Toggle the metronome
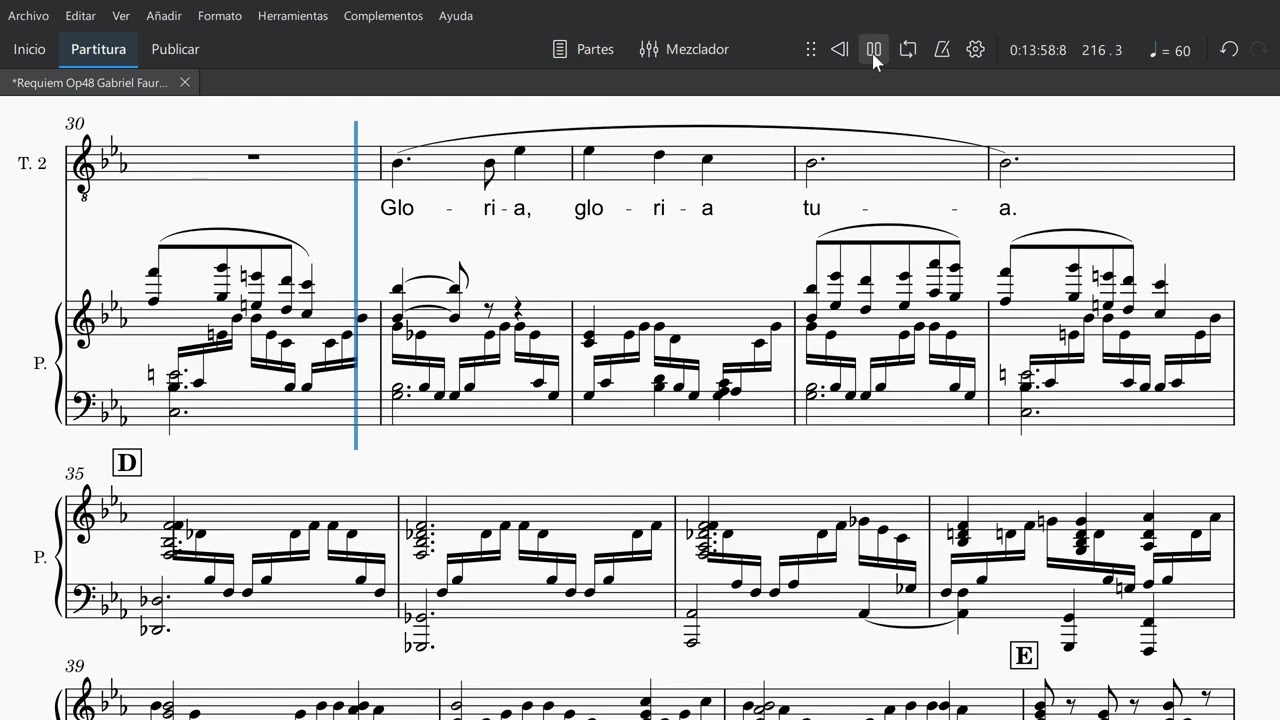 pos(942,49)
